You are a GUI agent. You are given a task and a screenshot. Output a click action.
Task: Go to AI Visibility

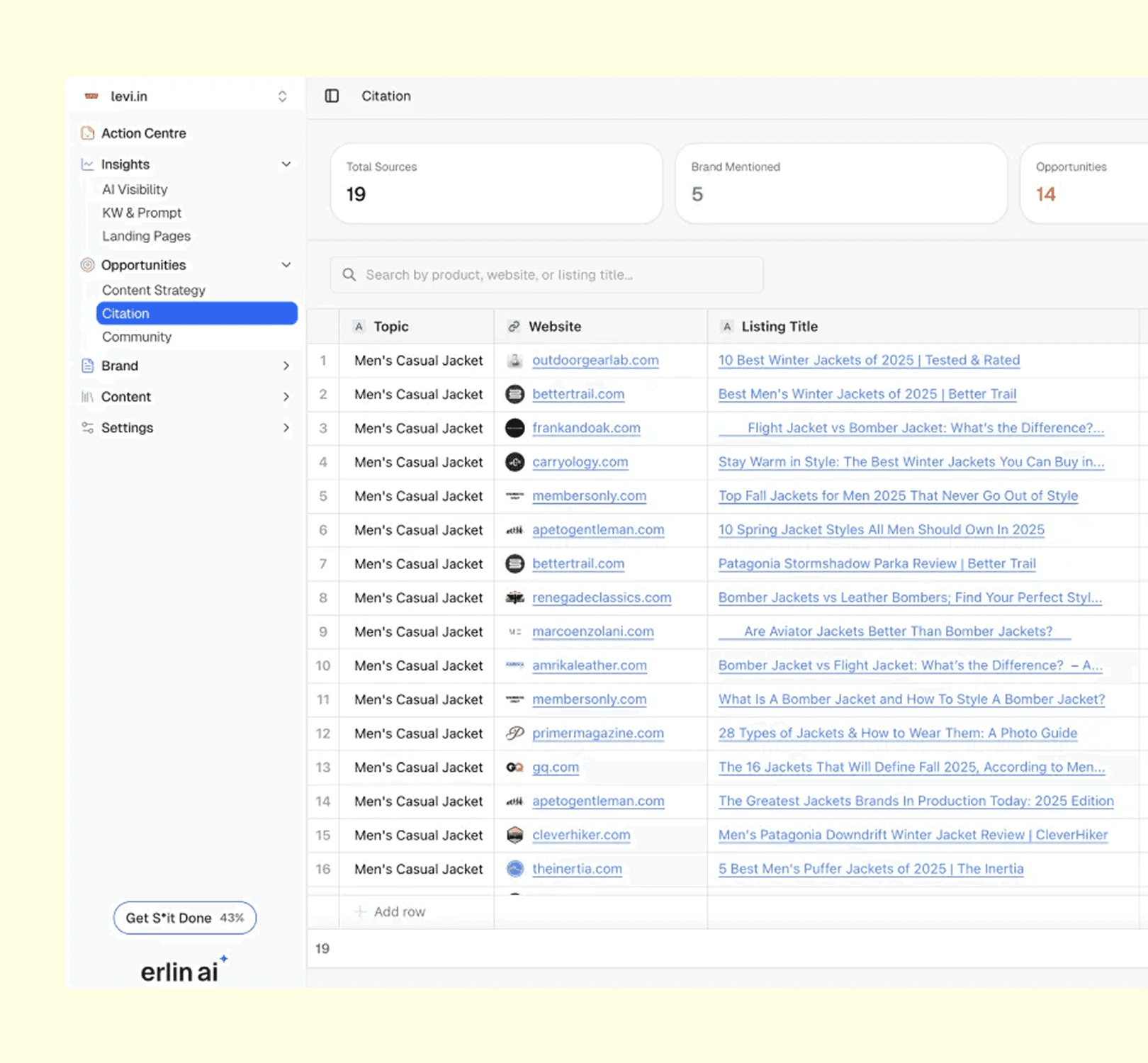[x=135, y=189]
